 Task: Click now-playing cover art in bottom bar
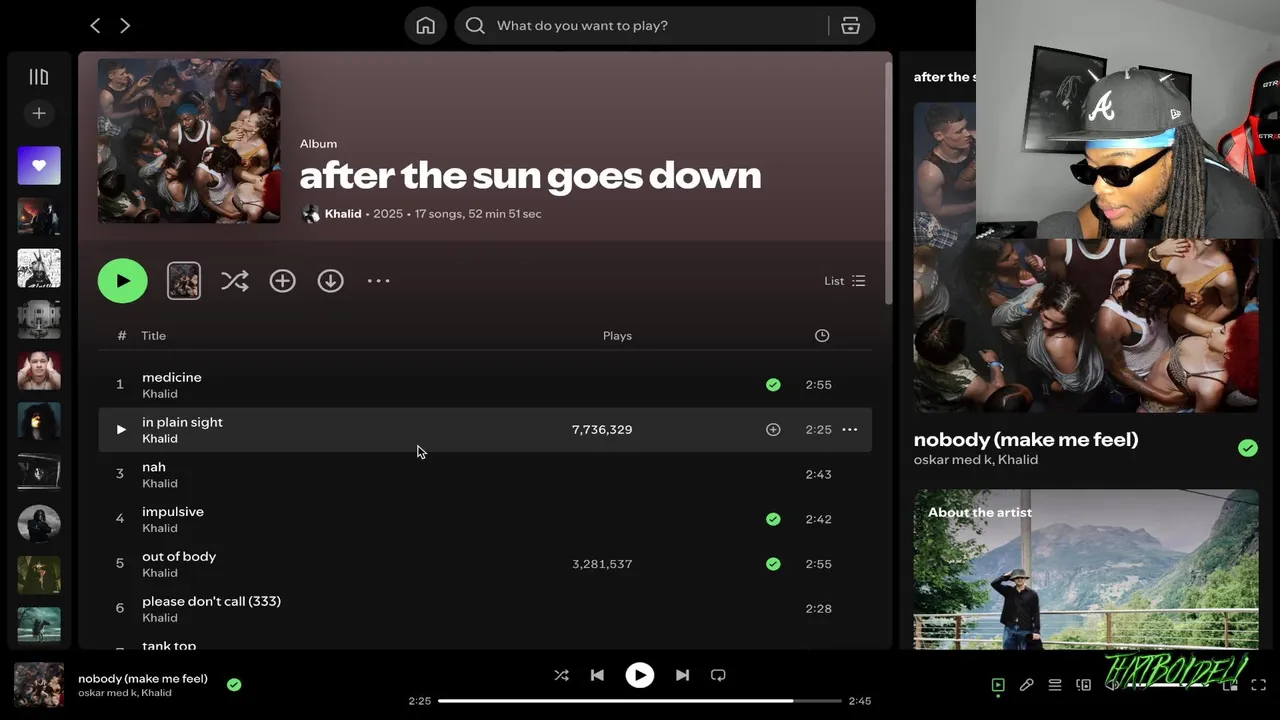tap(39, 685)
